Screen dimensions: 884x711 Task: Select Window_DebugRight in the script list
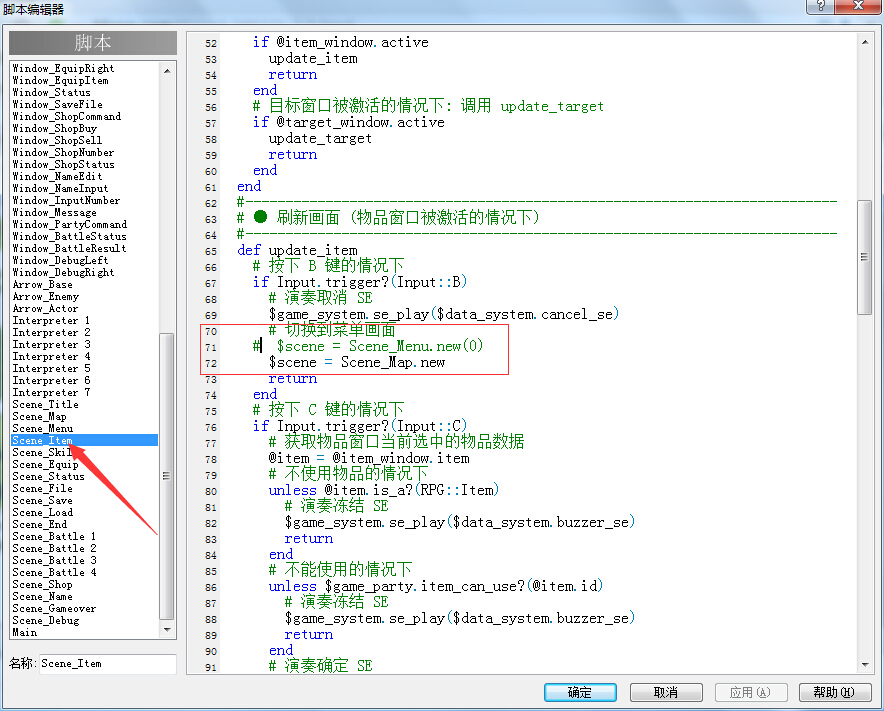click(63, 273)
